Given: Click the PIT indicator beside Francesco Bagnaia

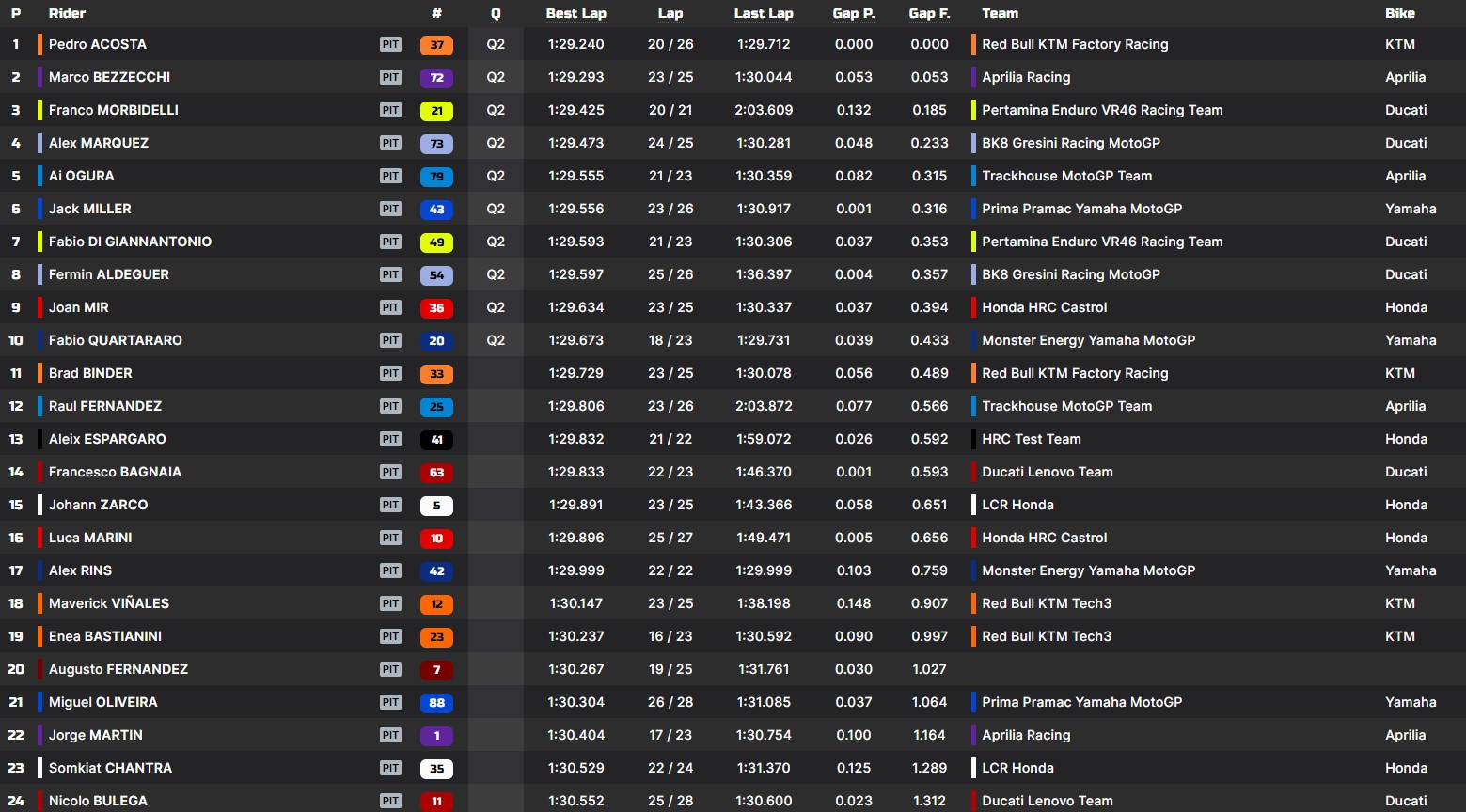Looking at the screenshot, I should coord(390,472).
